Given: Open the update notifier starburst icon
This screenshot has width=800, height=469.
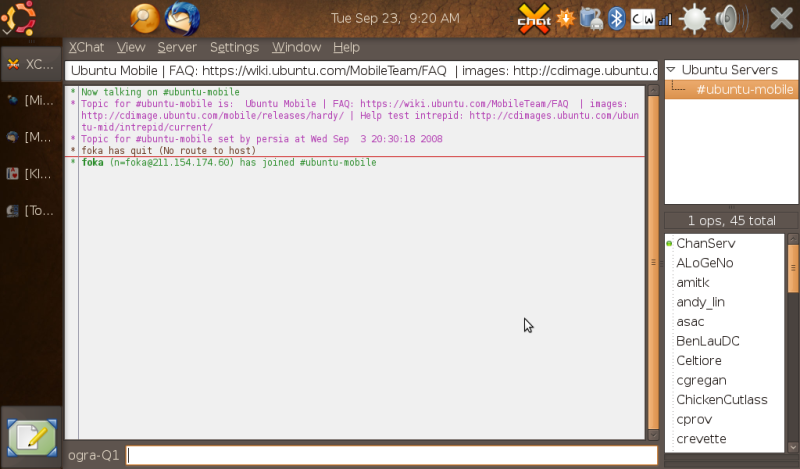Looking at the screenshot, I should [565, 19].
